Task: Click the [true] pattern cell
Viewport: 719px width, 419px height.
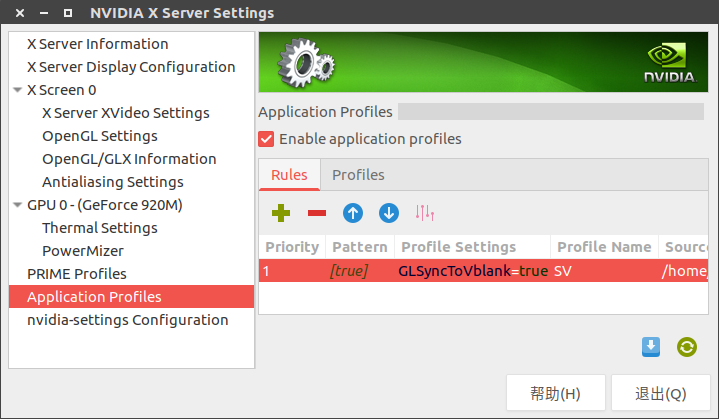Action: pyautogui.click(x=349, y=271)
